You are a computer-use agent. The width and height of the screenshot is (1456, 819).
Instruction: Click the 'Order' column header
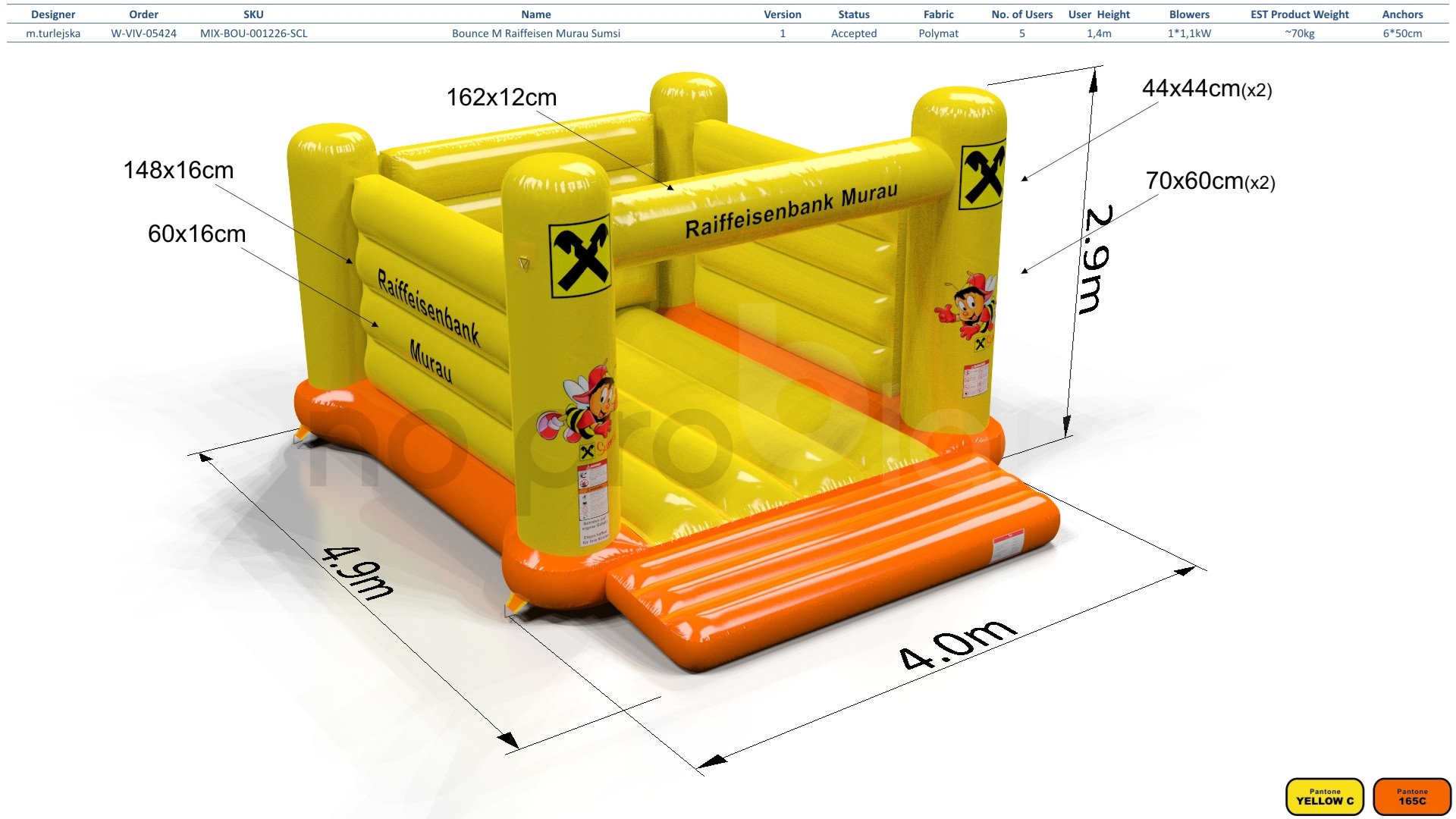coord(144,14)
